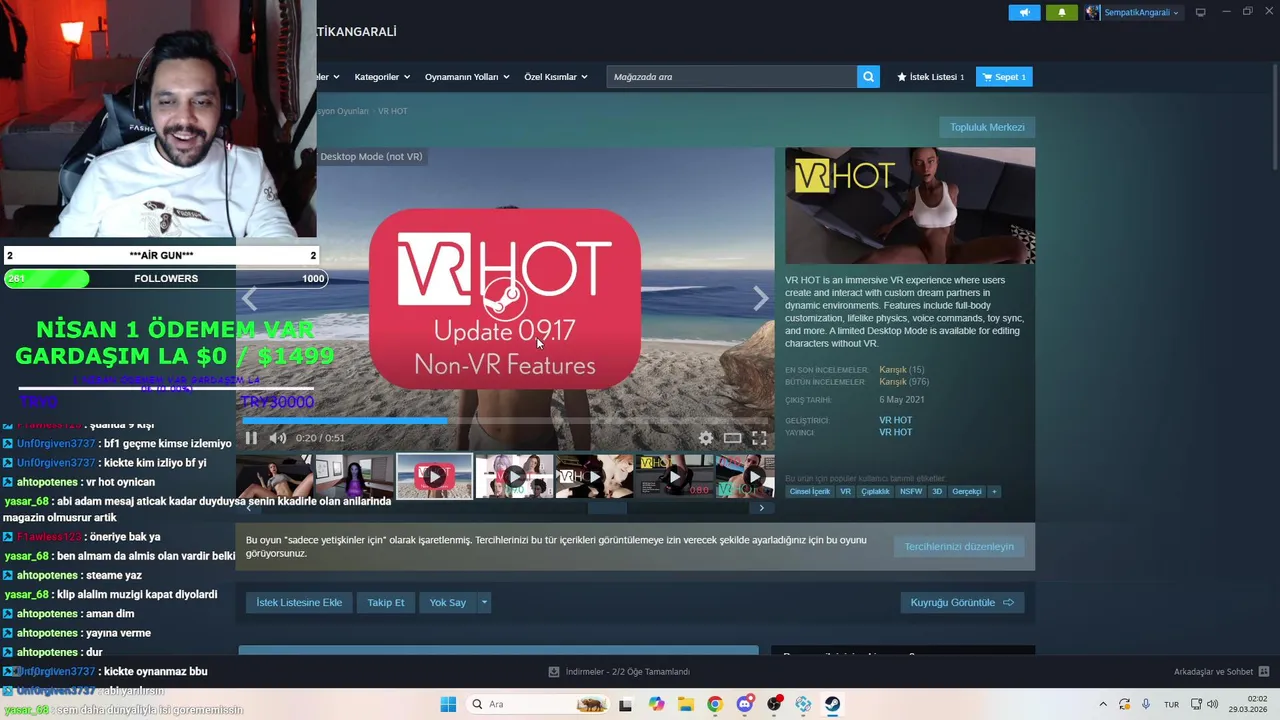The width and height of the screenshot is (1280, 720).
Task: Open the Sepet cart button
Action: point(1003,77)
